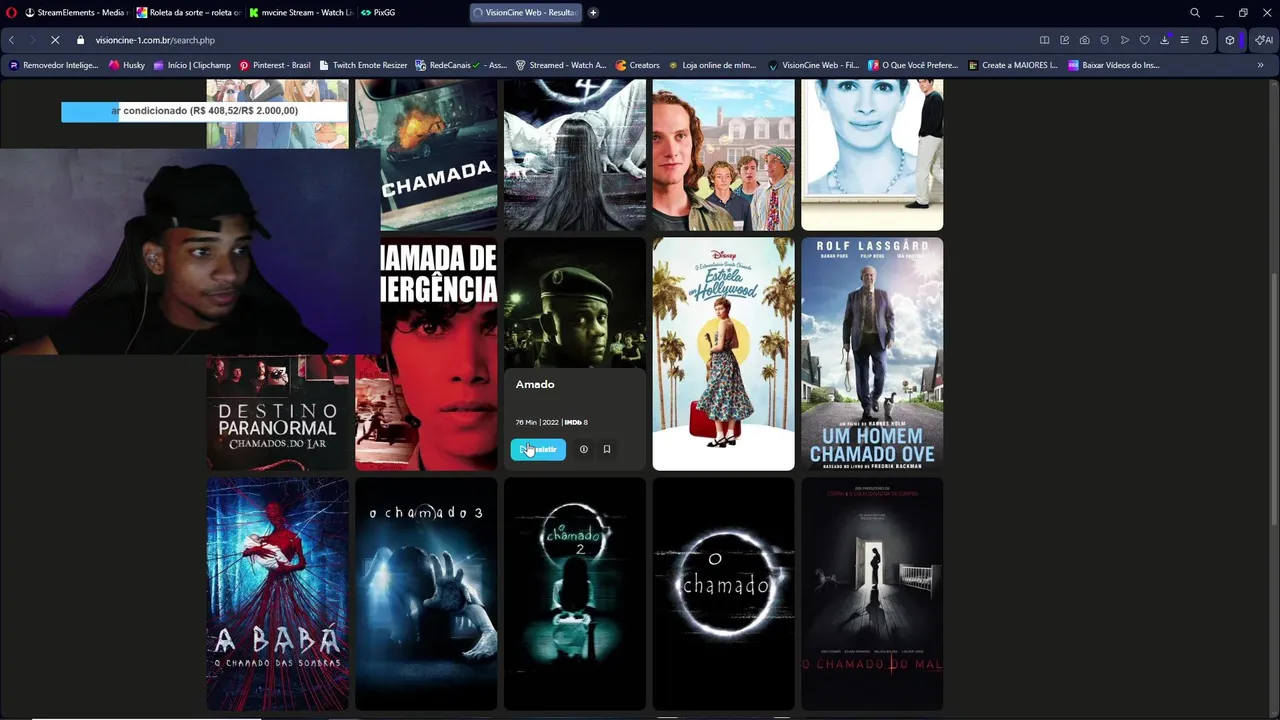Open poster with four men at mansion

(723, 155)
